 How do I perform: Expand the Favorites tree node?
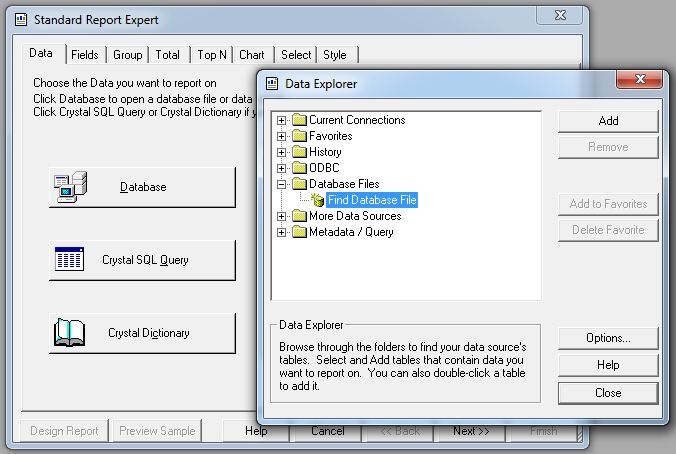pyautogui.click(x=282, y=136)
